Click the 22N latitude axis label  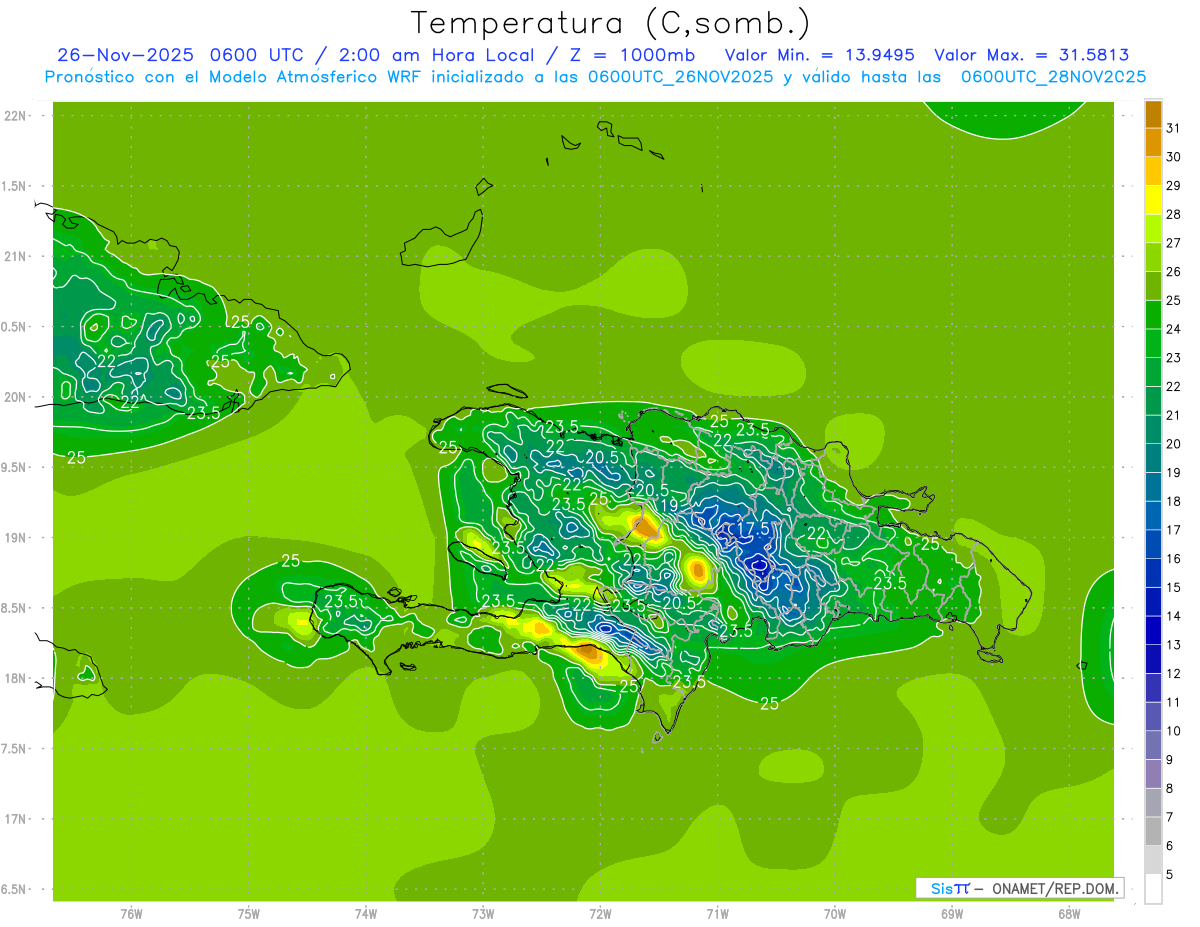pos(15,115)
